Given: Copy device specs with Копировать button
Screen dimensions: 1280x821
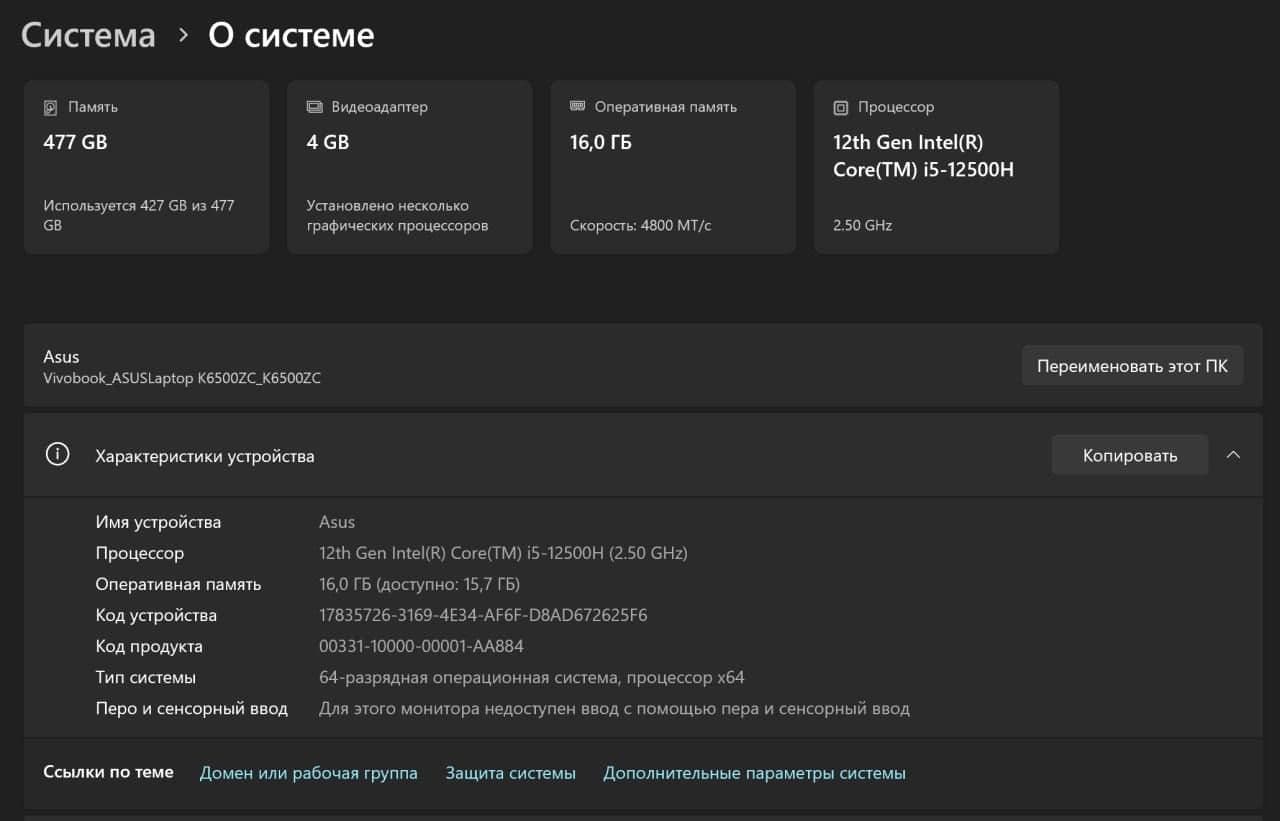Looking at the screenshot, I should 1130,455.
